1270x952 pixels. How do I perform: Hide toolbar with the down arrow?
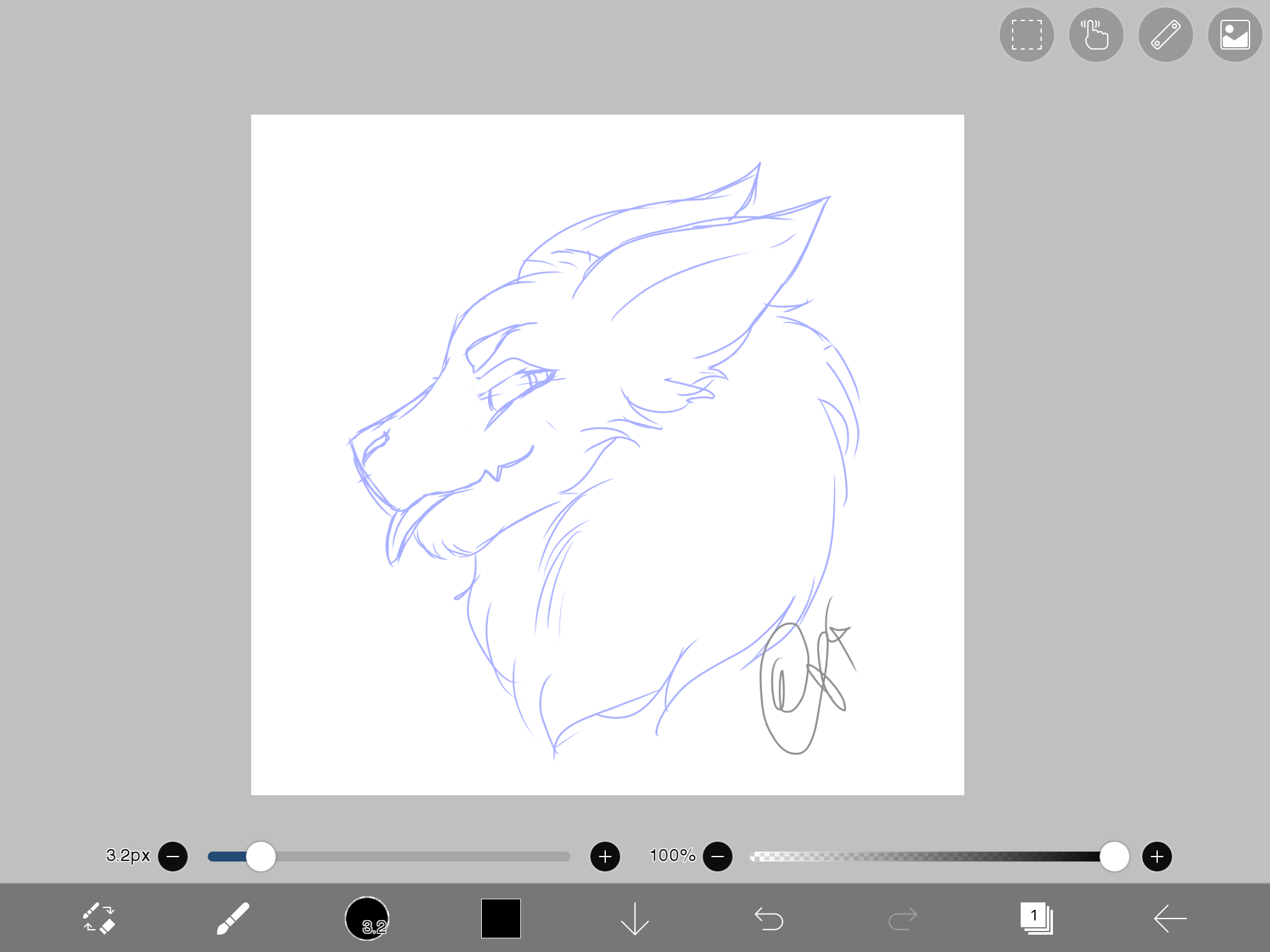[634, 918]
